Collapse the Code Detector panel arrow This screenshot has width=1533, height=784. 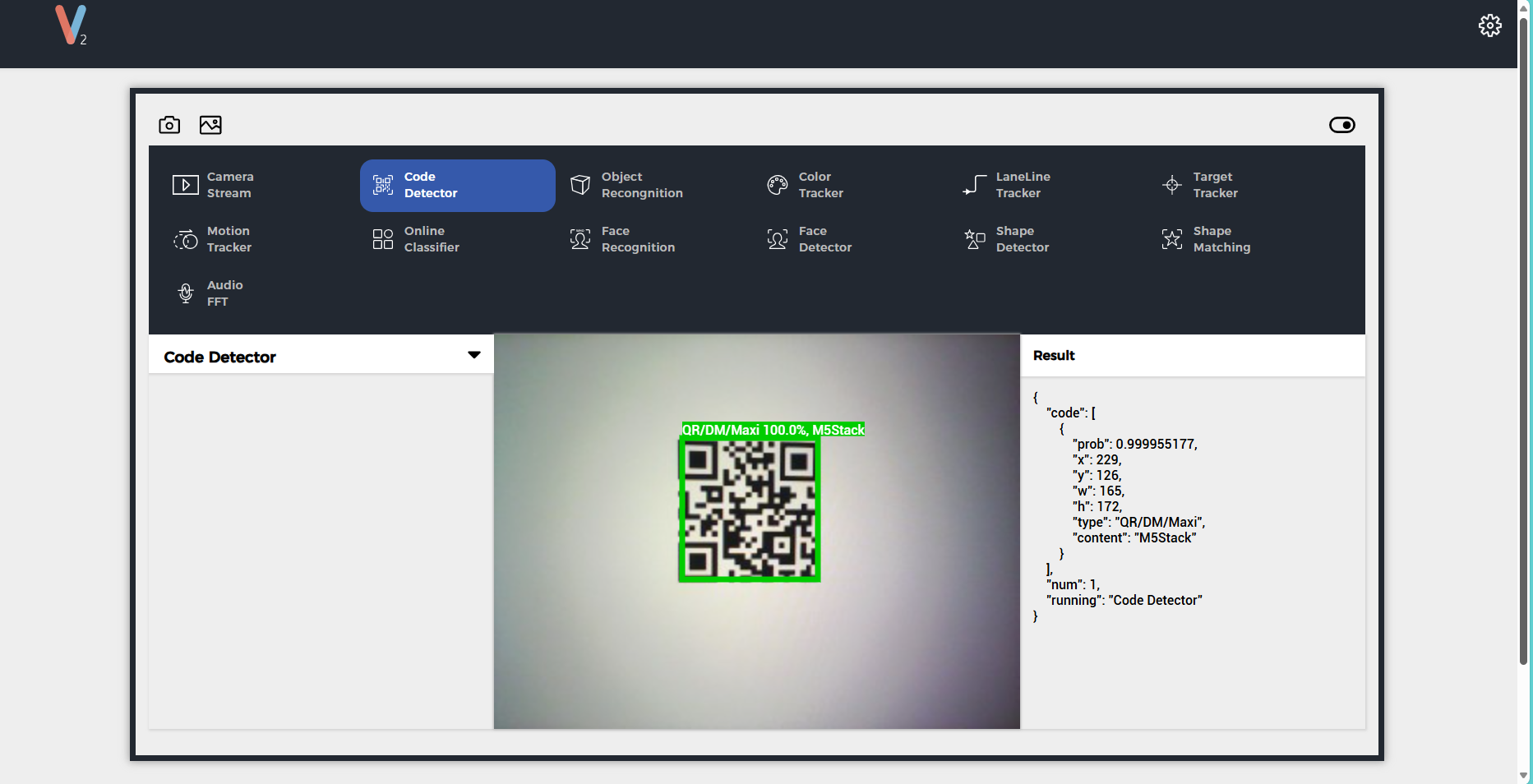474,355
